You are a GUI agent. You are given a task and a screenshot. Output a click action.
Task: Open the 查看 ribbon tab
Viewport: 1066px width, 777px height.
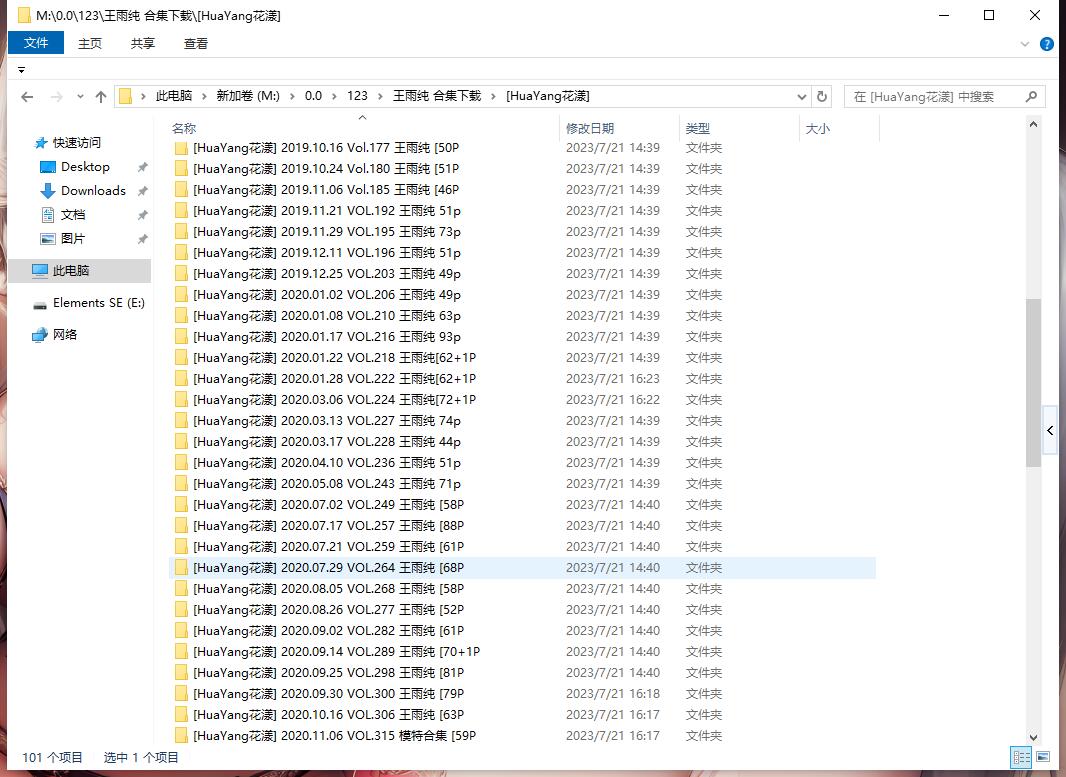click(x=196, y=44)
